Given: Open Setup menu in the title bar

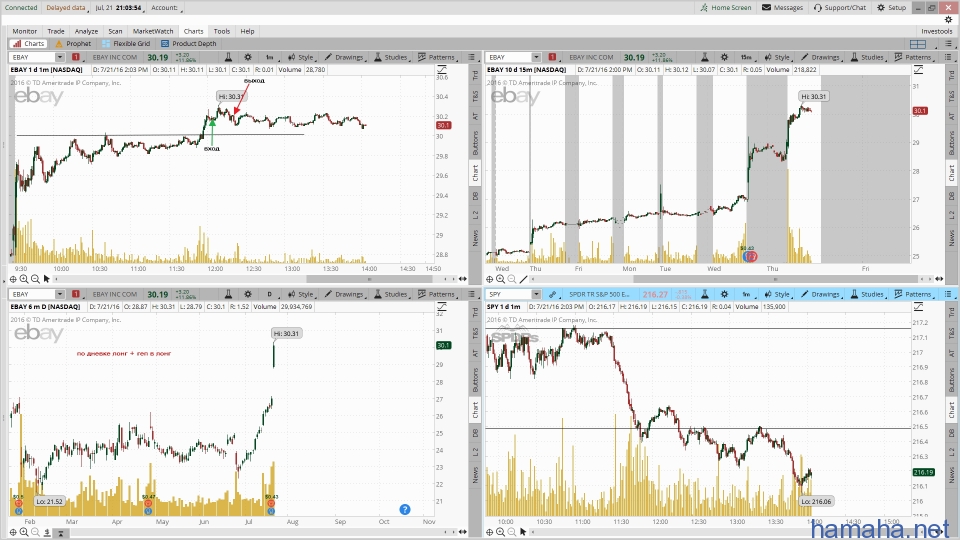Looking at the screenshot, I should click(891, 7).
